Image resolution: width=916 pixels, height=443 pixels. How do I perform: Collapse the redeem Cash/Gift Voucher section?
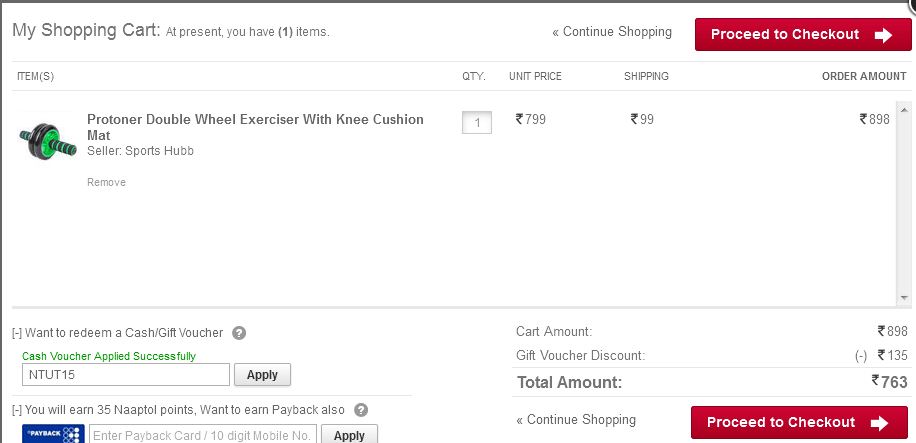click(17, 333)
